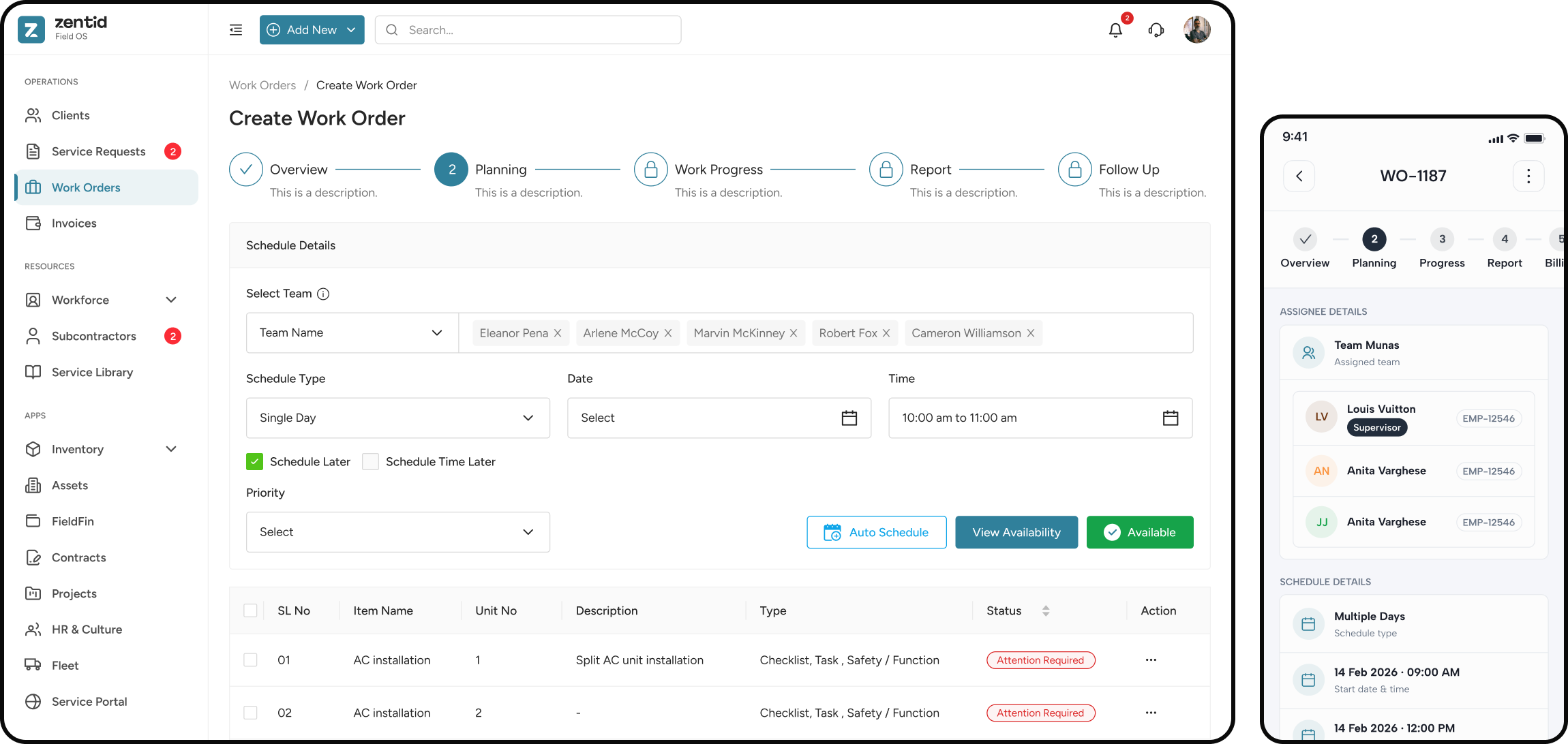Click the Team Munas group icon
The image size is (1568, 744).
click(1309, 353)
